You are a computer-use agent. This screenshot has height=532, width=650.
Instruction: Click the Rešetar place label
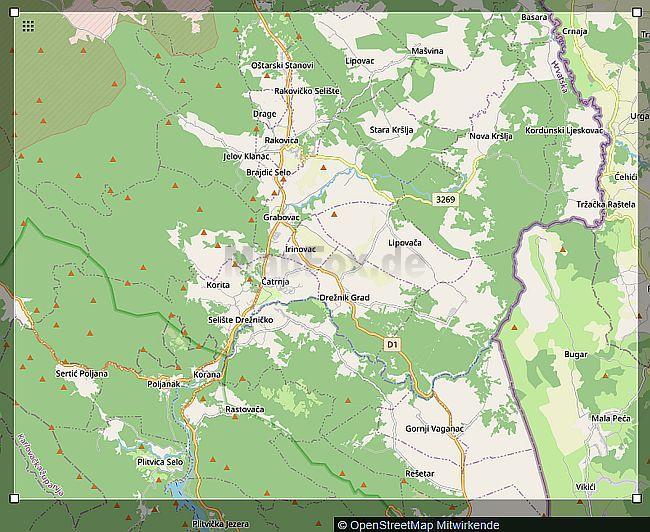click(420, 473)
